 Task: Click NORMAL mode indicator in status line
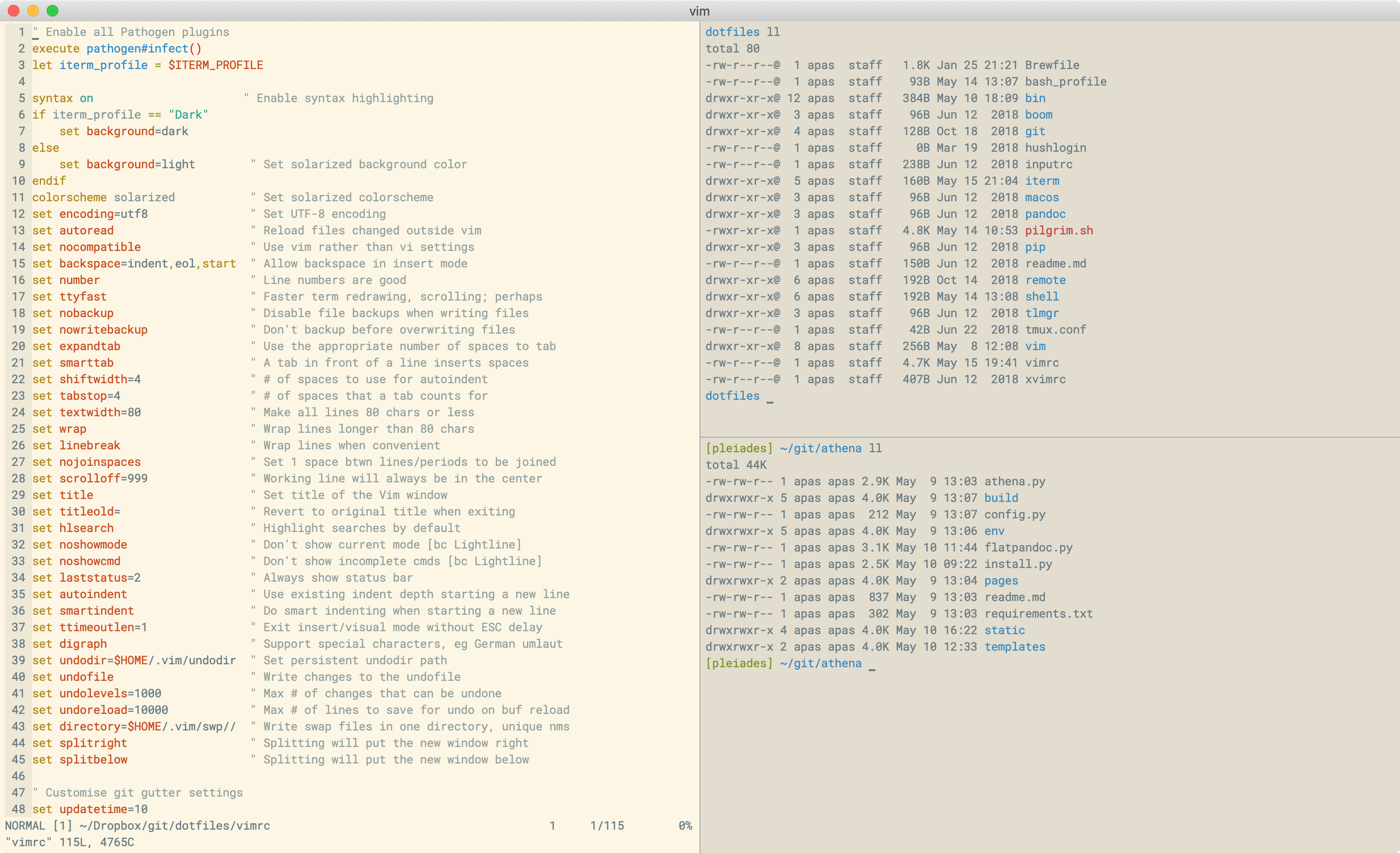25,826
